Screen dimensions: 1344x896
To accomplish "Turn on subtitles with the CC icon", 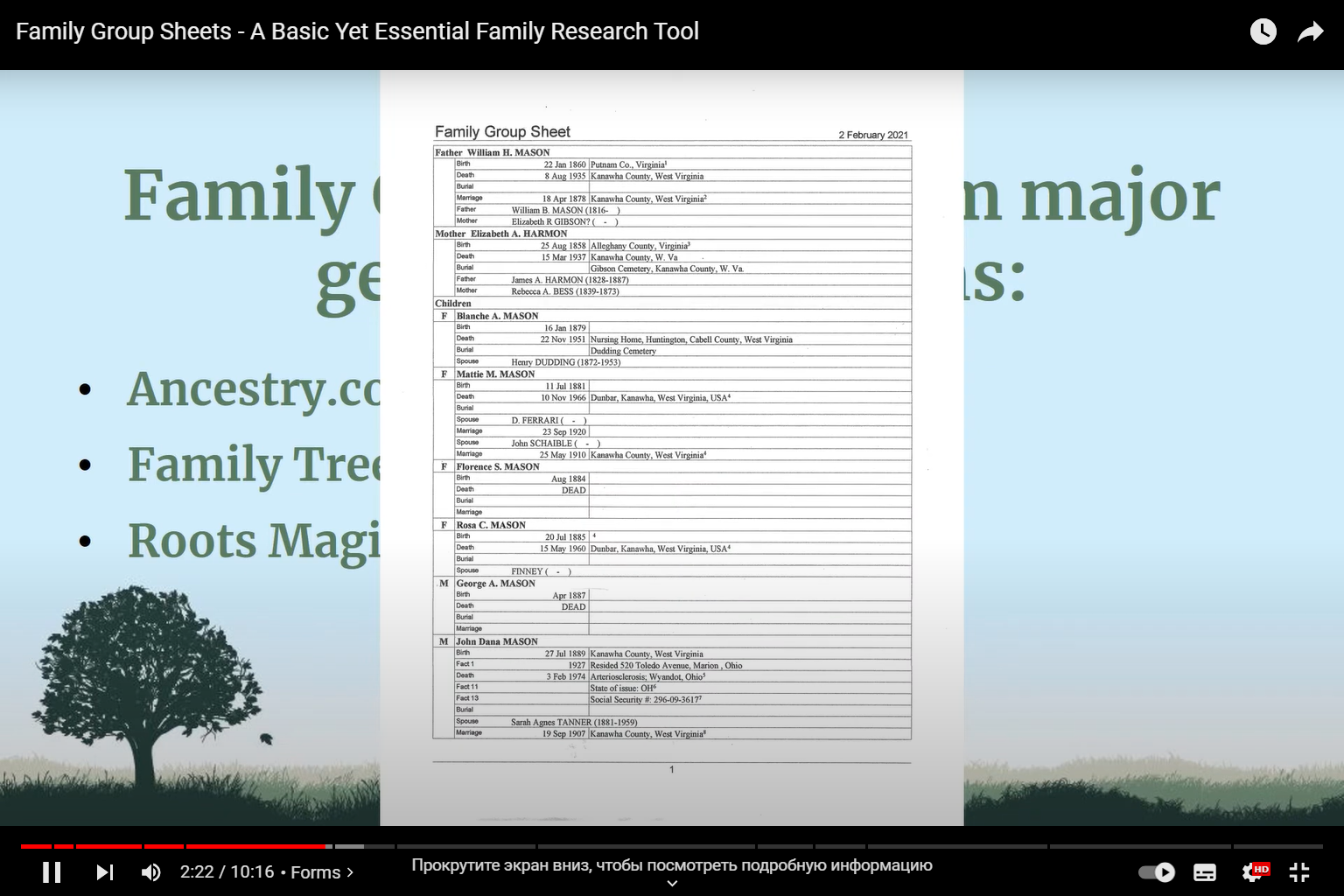I will pos(1204,871).
